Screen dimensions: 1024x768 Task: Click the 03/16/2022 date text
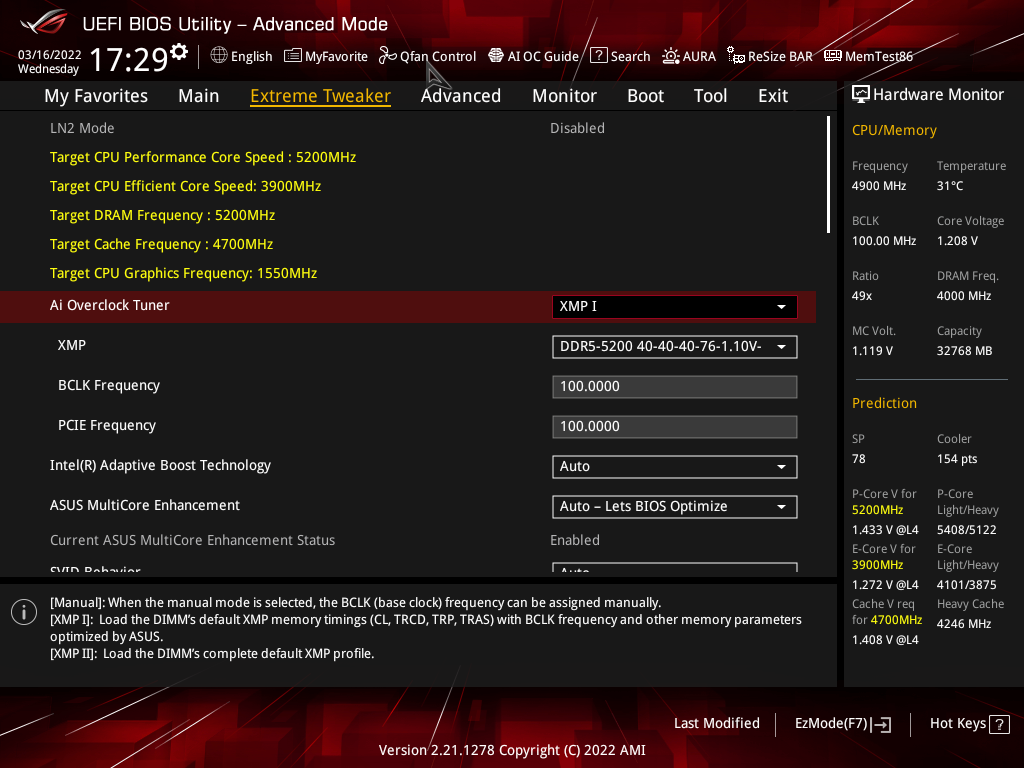click(50, 55)
